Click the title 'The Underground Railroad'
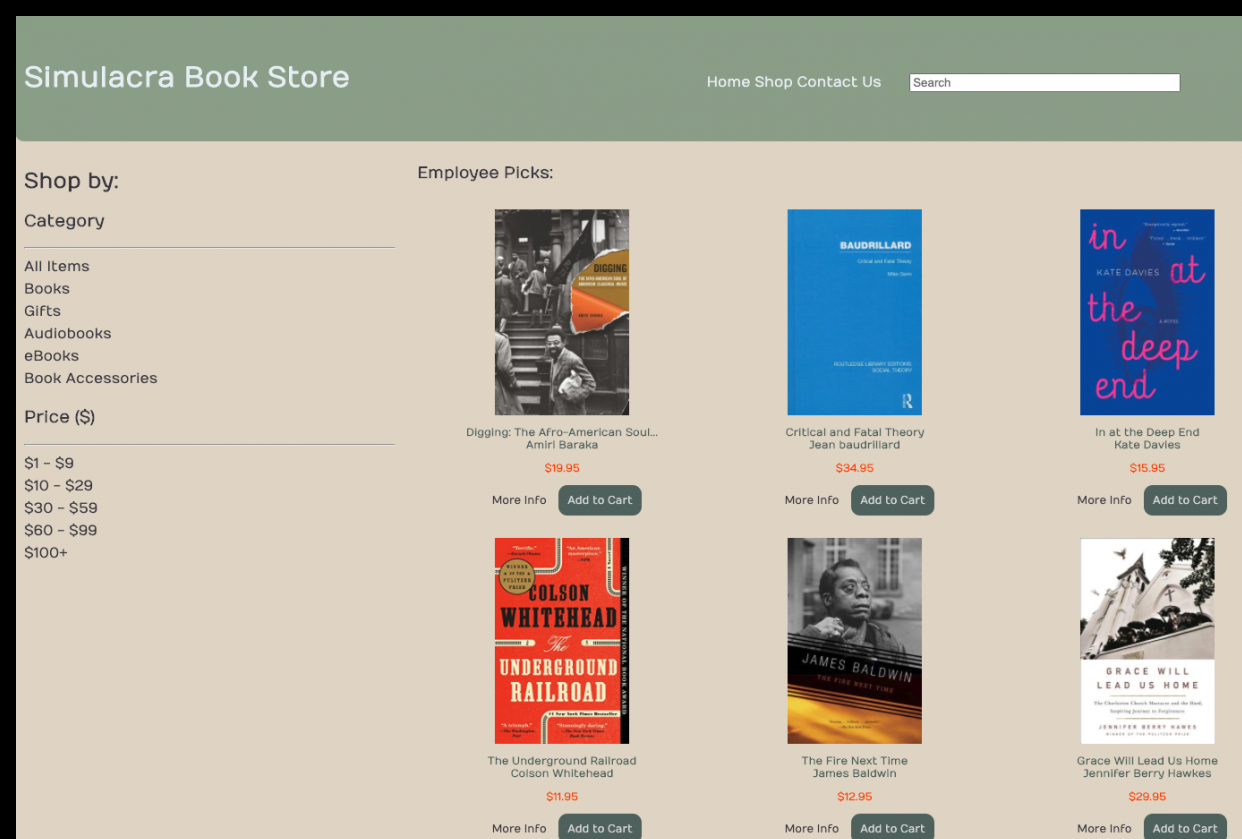 562,761
